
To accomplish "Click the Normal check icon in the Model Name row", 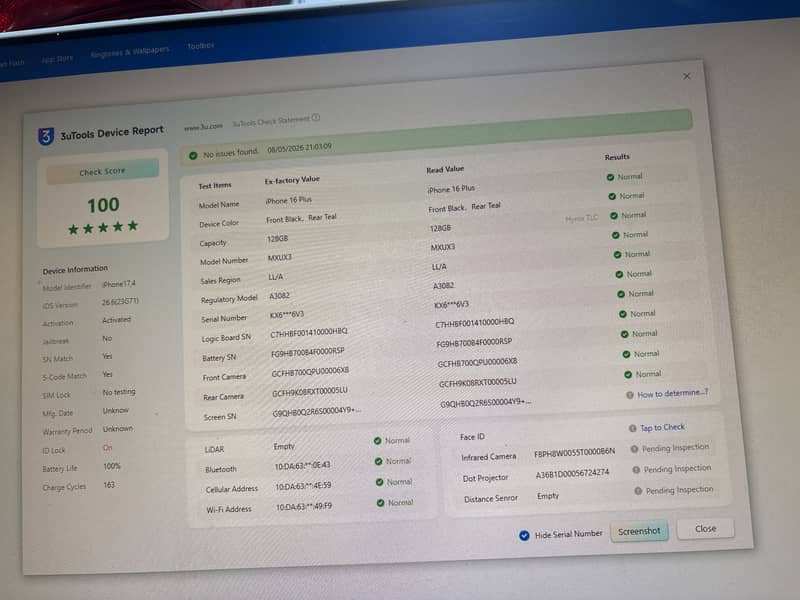I will coord(610,177).
